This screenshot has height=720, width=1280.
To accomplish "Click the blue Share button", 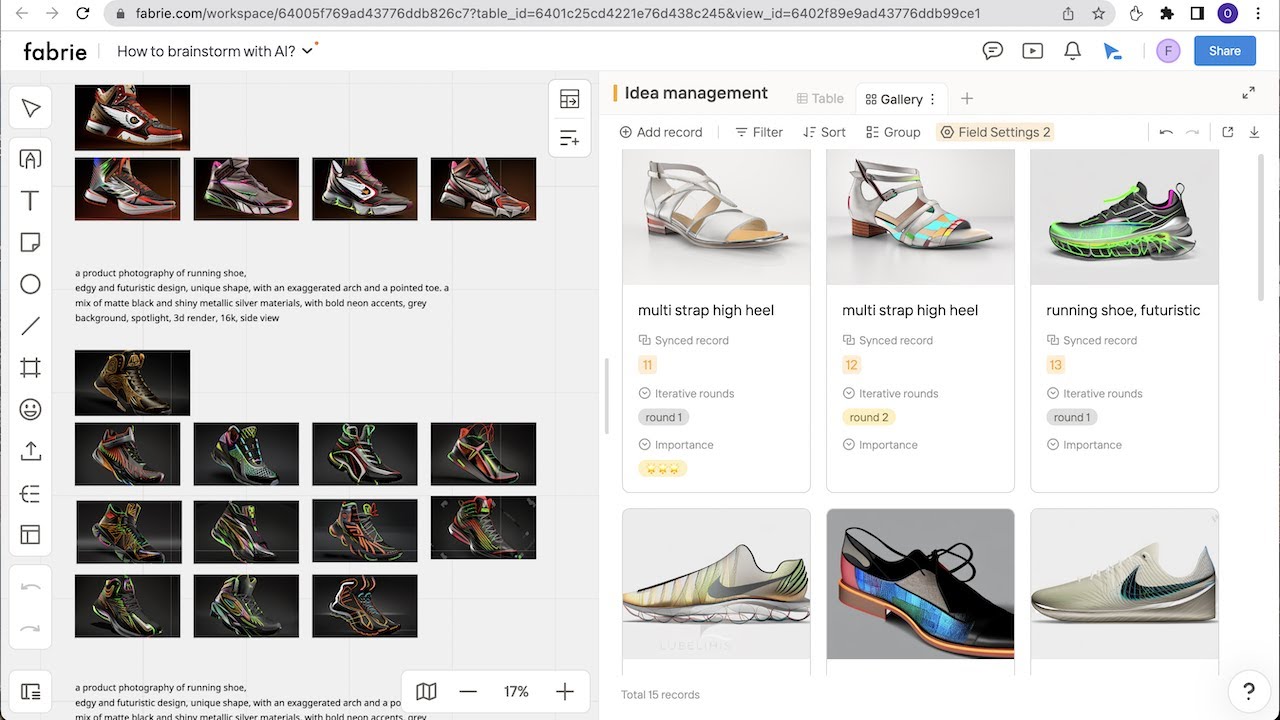I will (x=1224, y=51).
